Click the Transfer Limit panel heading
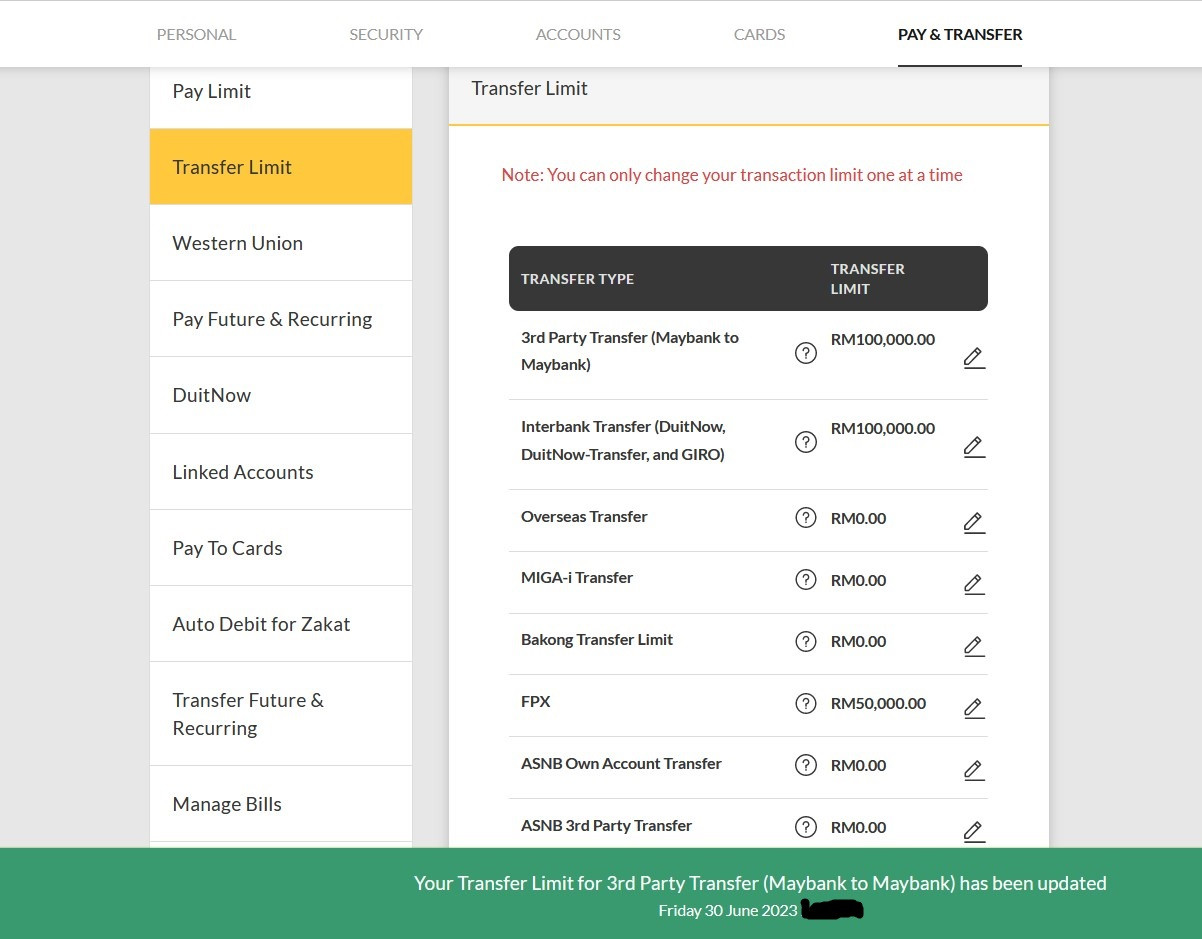Screen dimensions: 1202x939 [529, 88]
